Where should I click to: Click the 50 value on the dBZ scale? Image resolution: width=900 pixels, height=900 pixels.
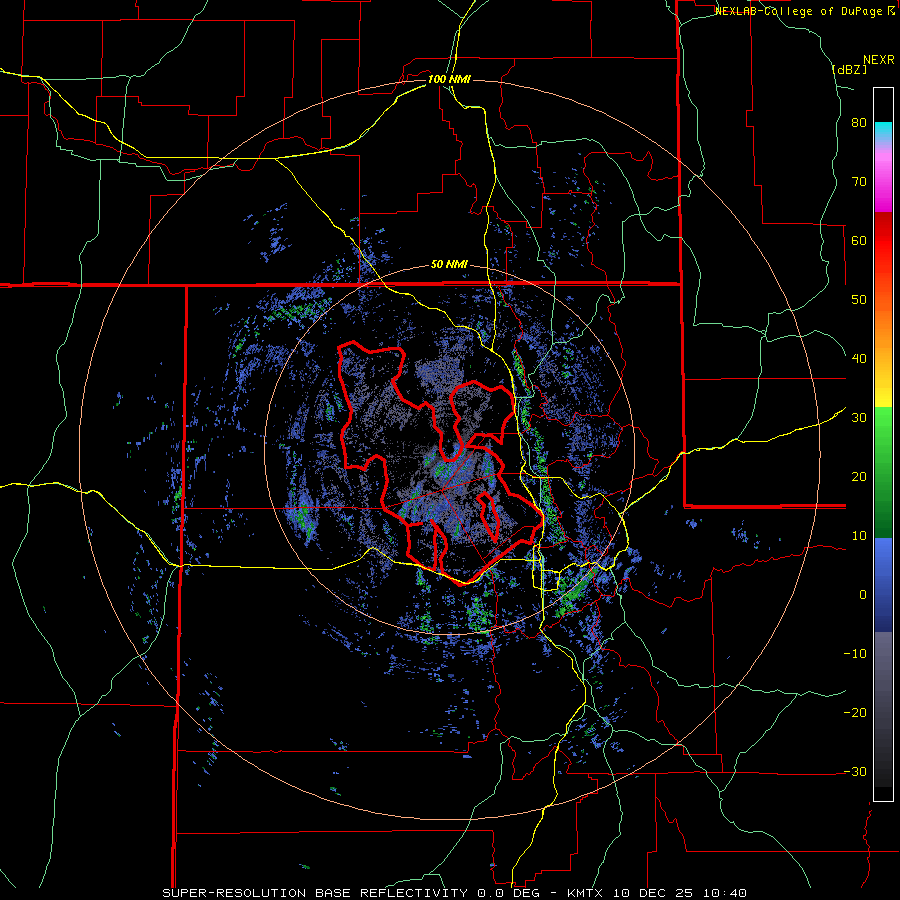[859, 300]
